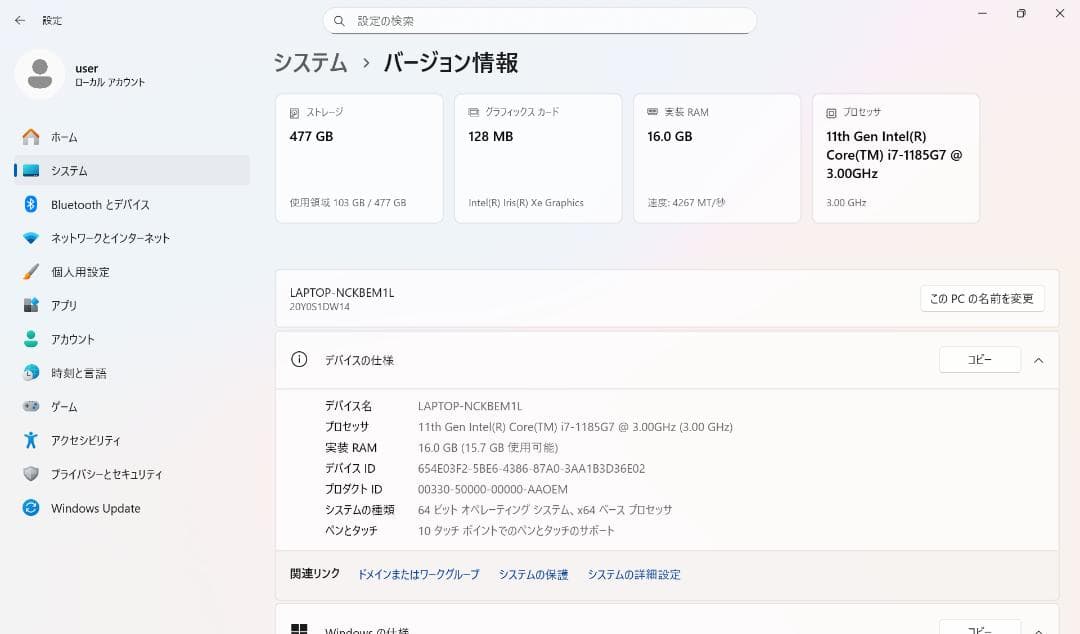Click the 設定の検索 search field
Screen dimensions: 1080x634
[540, 20]
